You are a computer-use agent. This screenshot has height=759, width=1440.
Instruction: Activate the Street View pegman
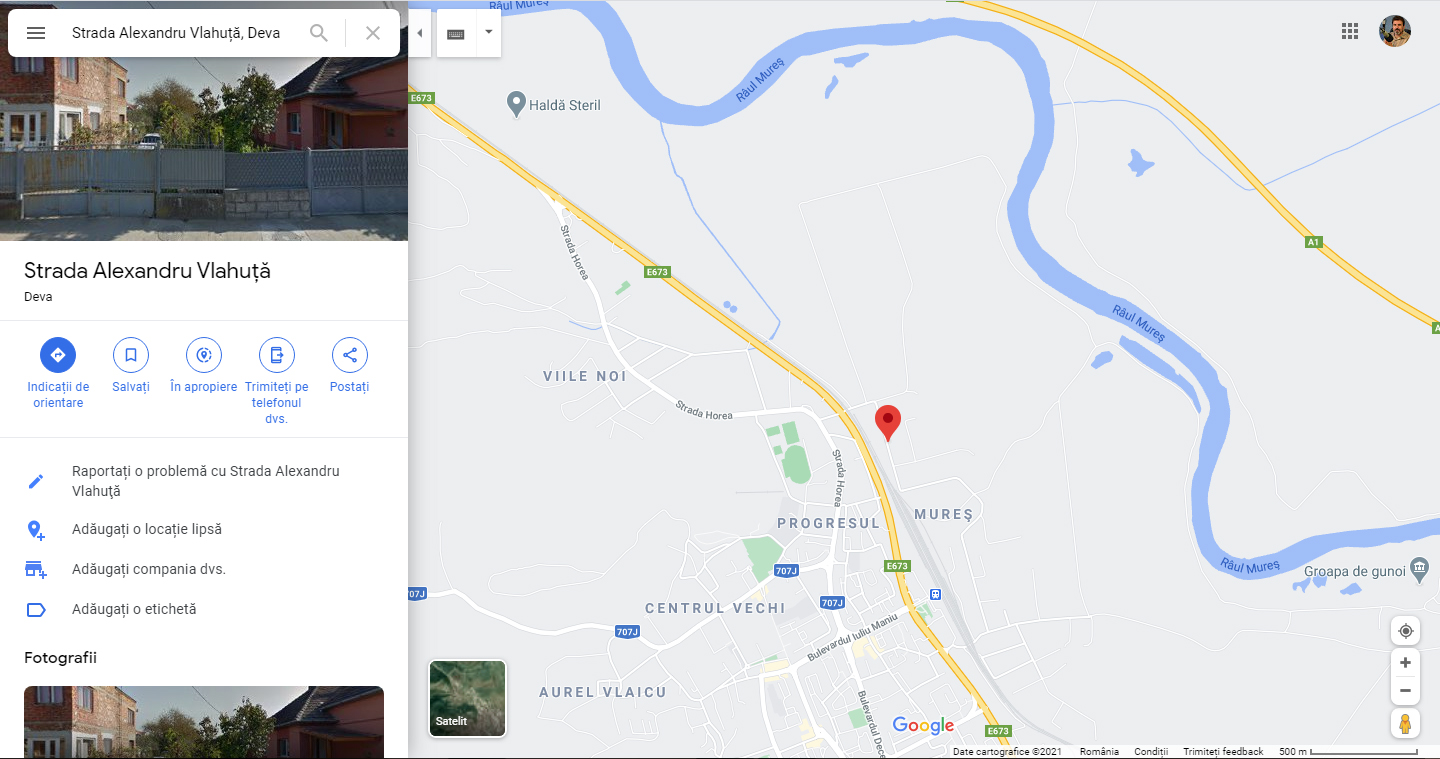click(1406, 724)
